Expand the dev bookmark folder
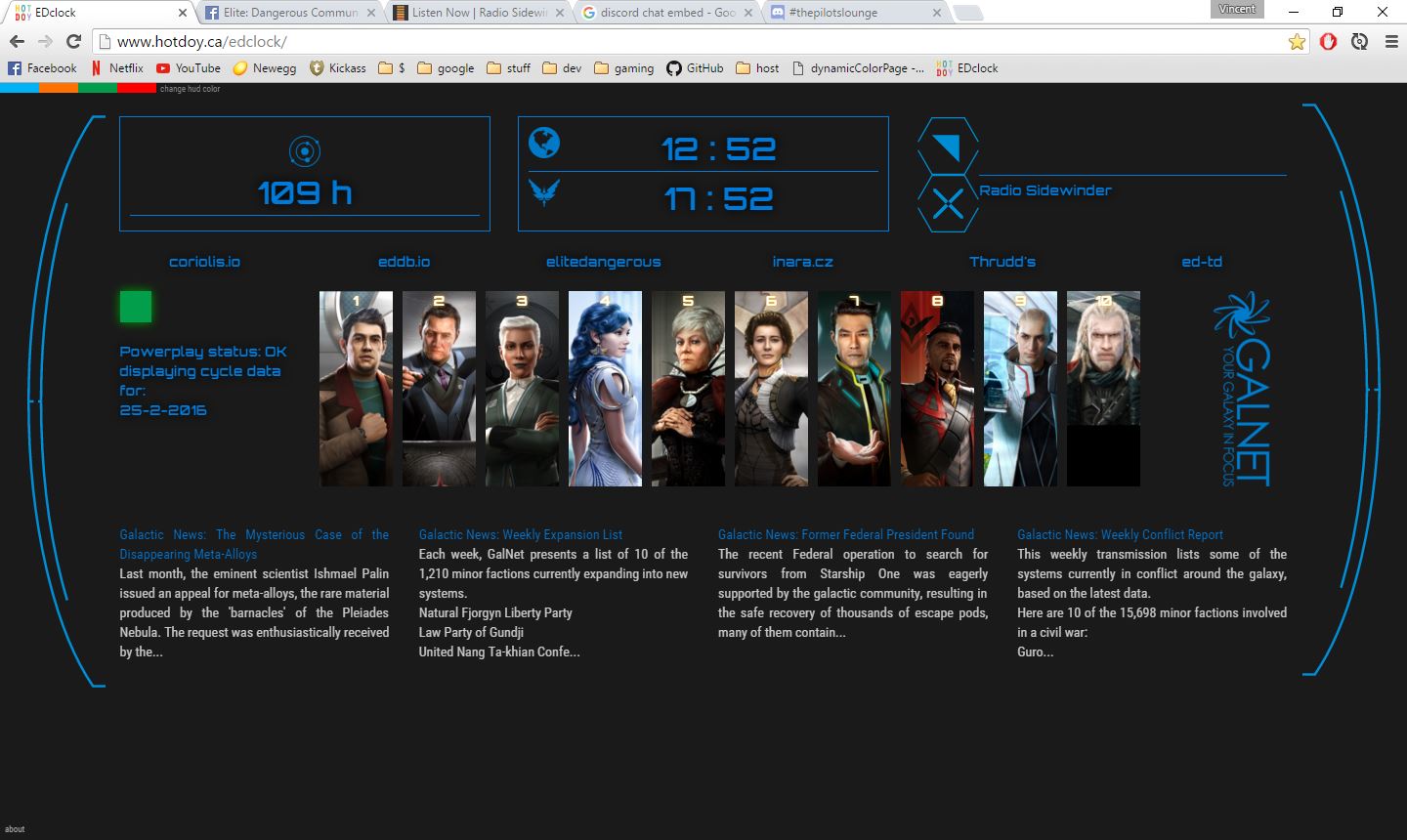 tap(562, 68)
